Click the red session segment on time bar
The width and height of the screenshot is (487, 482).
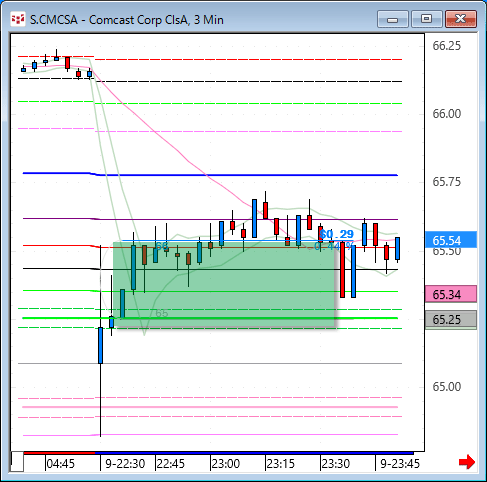point(59,453)
